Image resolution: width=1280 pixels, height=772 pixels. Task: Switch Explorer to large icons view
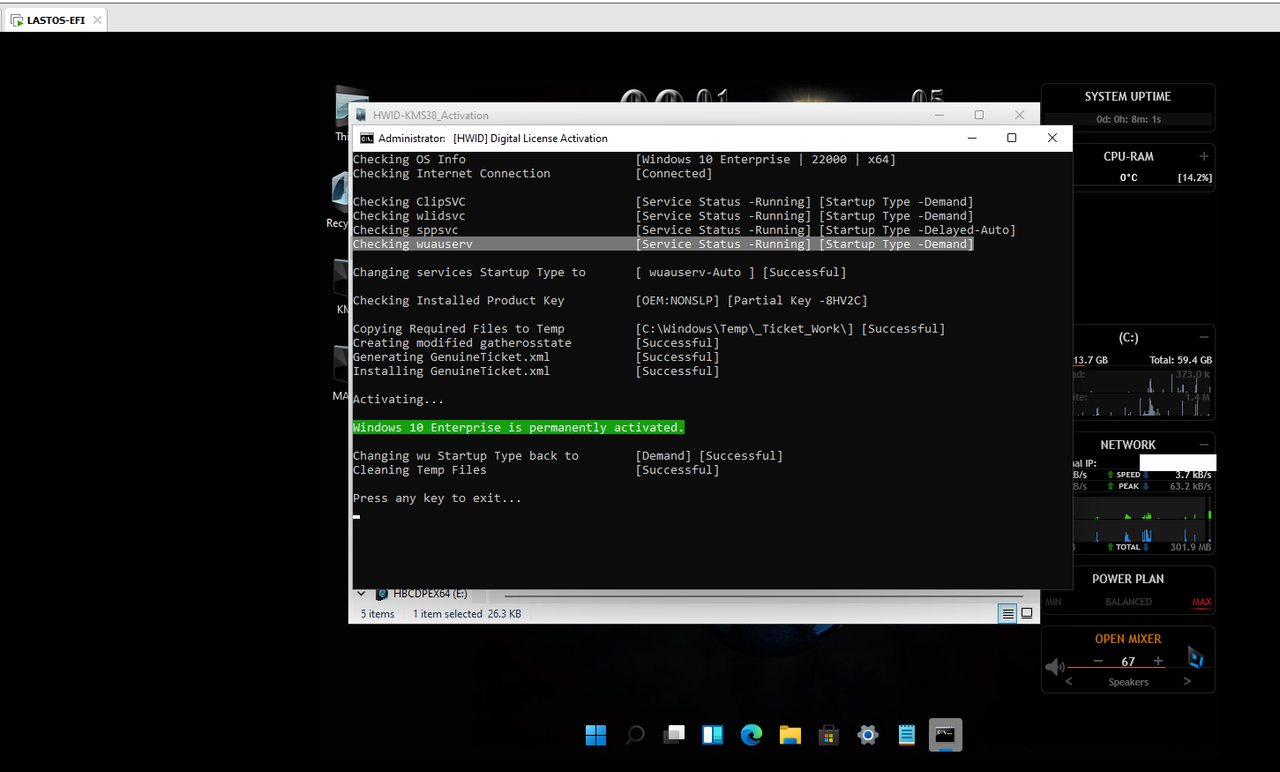(x=1026, y=614)
